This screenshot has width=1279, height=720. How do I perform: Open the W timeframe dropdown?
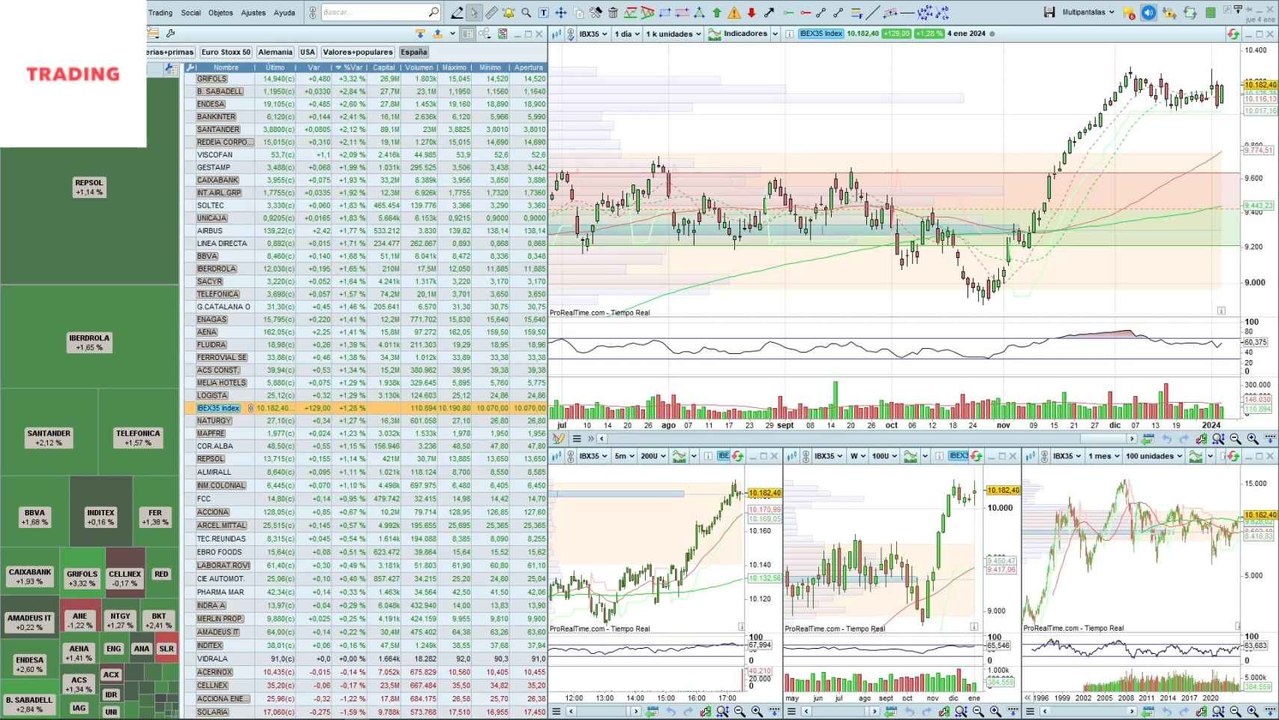pyautogui.click(x=857, y=456)
